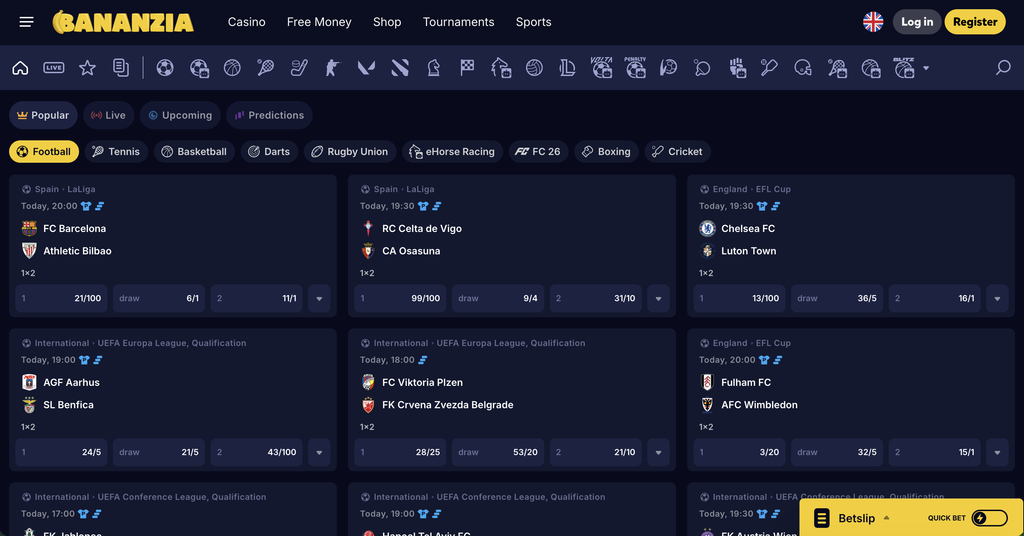Expand more markets for Viktoria Plzen match
Screen dimensions: 1024x536
pyautogui.click(x=658, y=452)
